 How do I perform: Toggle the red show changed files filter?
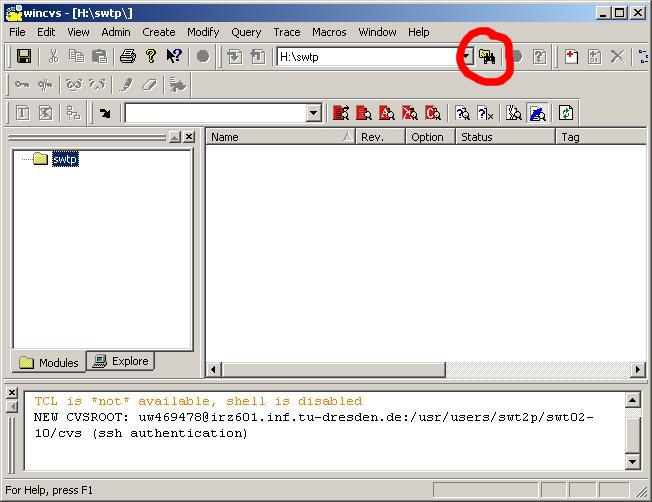click(x=364, y=113)
